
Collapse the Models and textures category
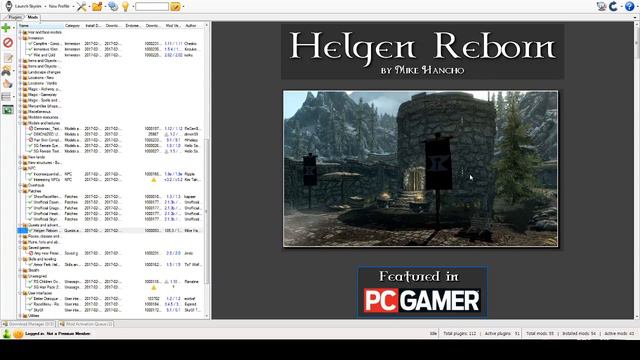click(20, 123)
